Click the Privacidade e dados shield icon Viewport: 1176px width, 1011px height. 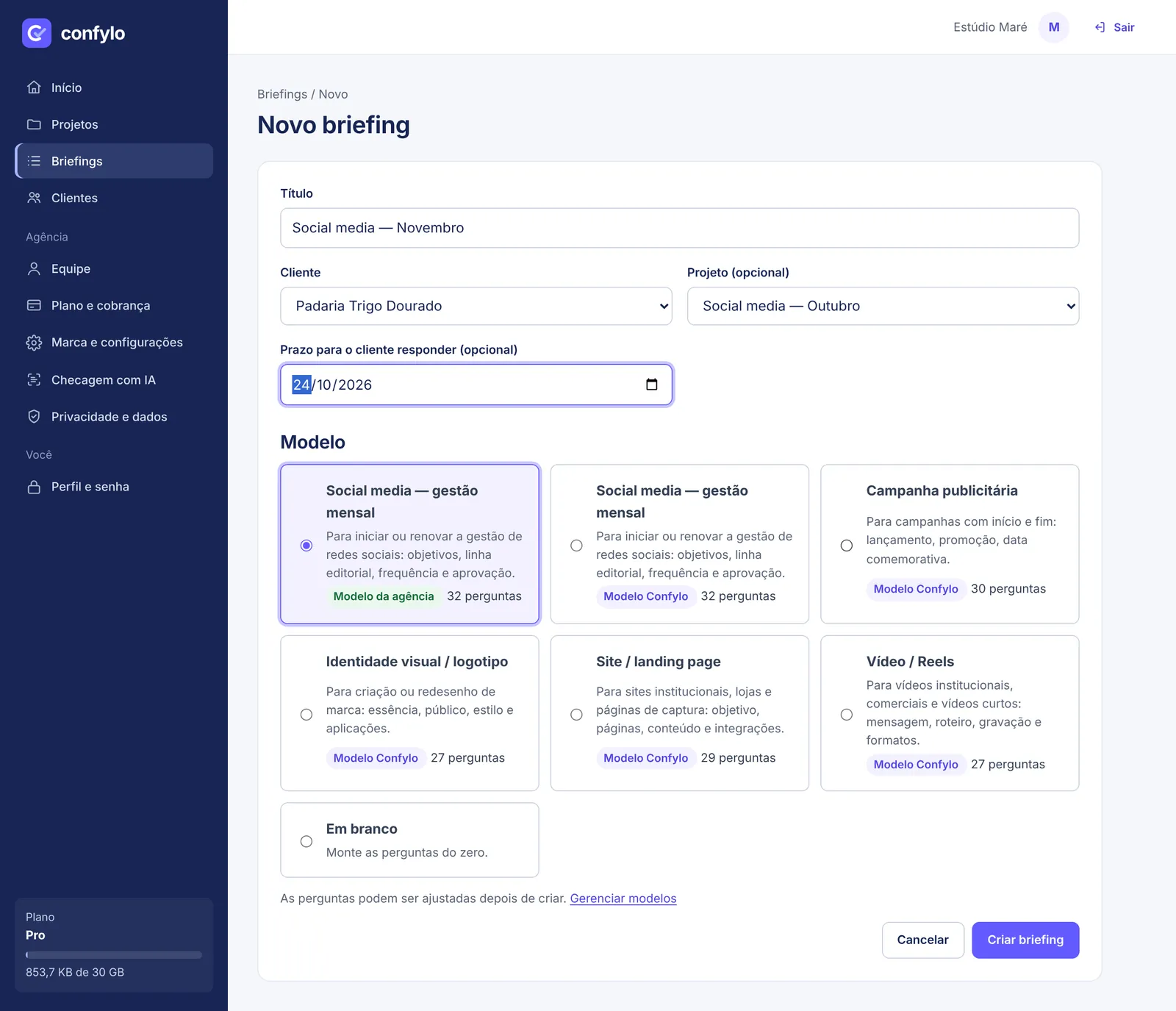pos(34,417)
